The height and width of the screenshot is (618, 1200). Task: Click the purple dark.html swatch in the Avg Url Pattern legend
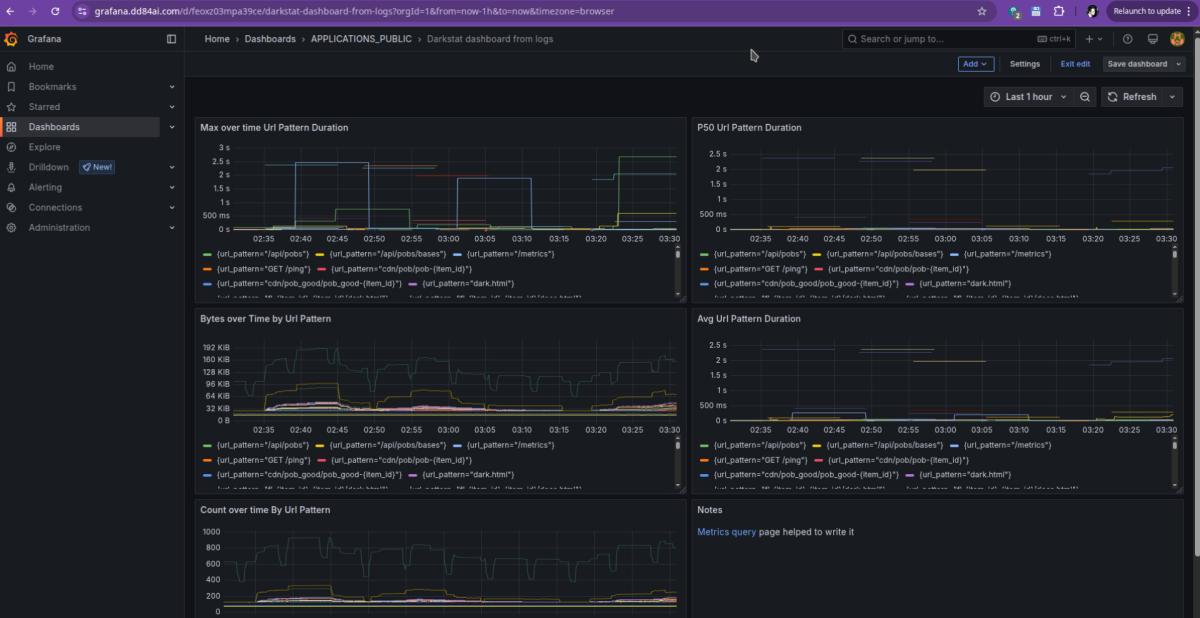(910, 475)
